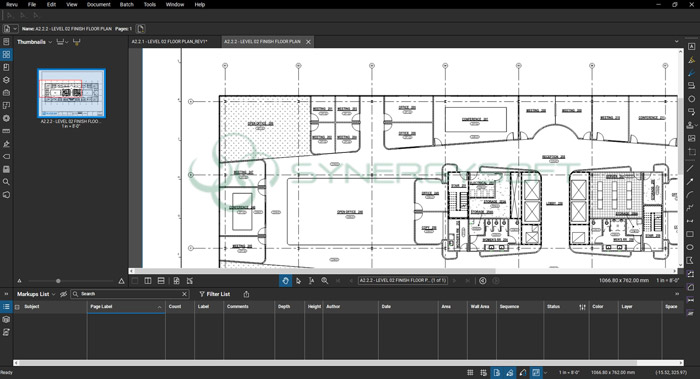Select the Pen tool in right toolbar

point(692,73)
